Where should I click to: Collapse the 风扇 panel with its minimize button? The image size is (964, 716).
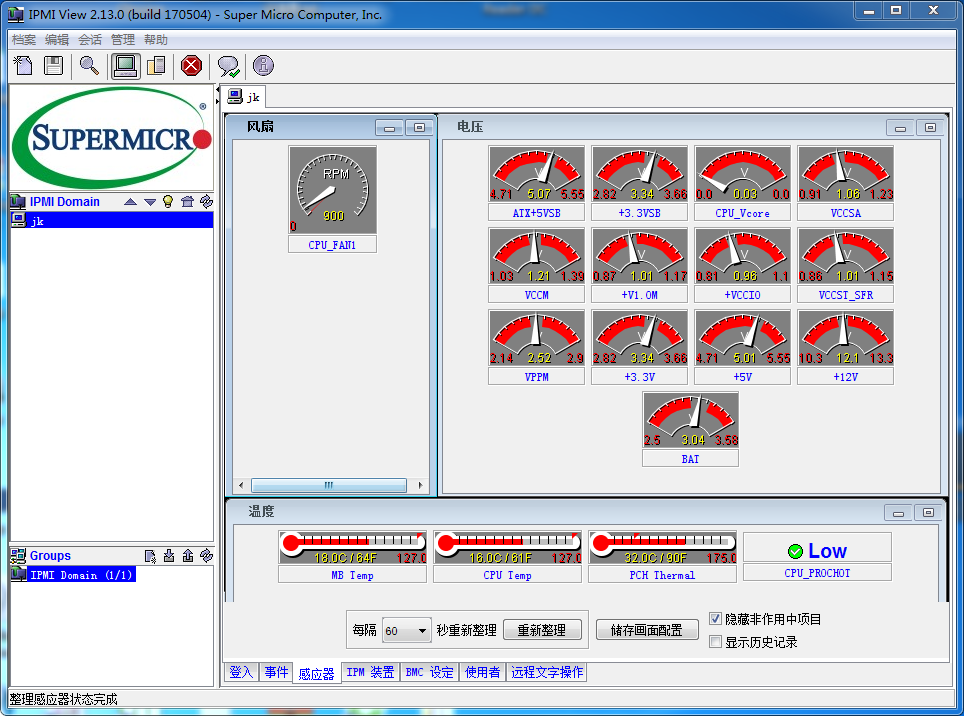[389, 127]
